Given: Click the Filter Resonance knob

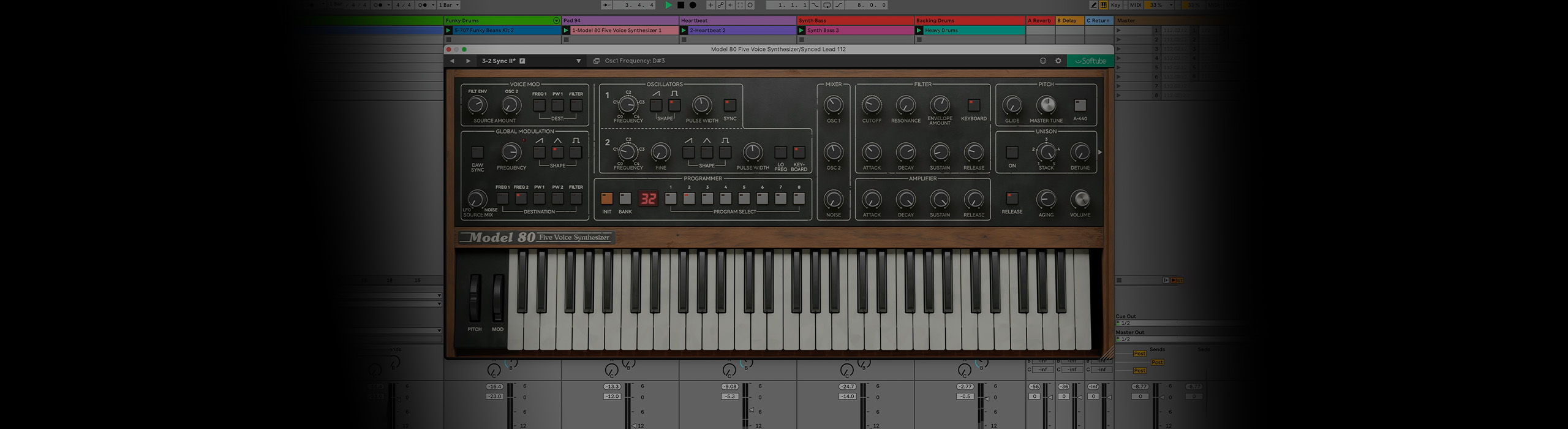Looking at the screenshot, I should coord(906,105).
